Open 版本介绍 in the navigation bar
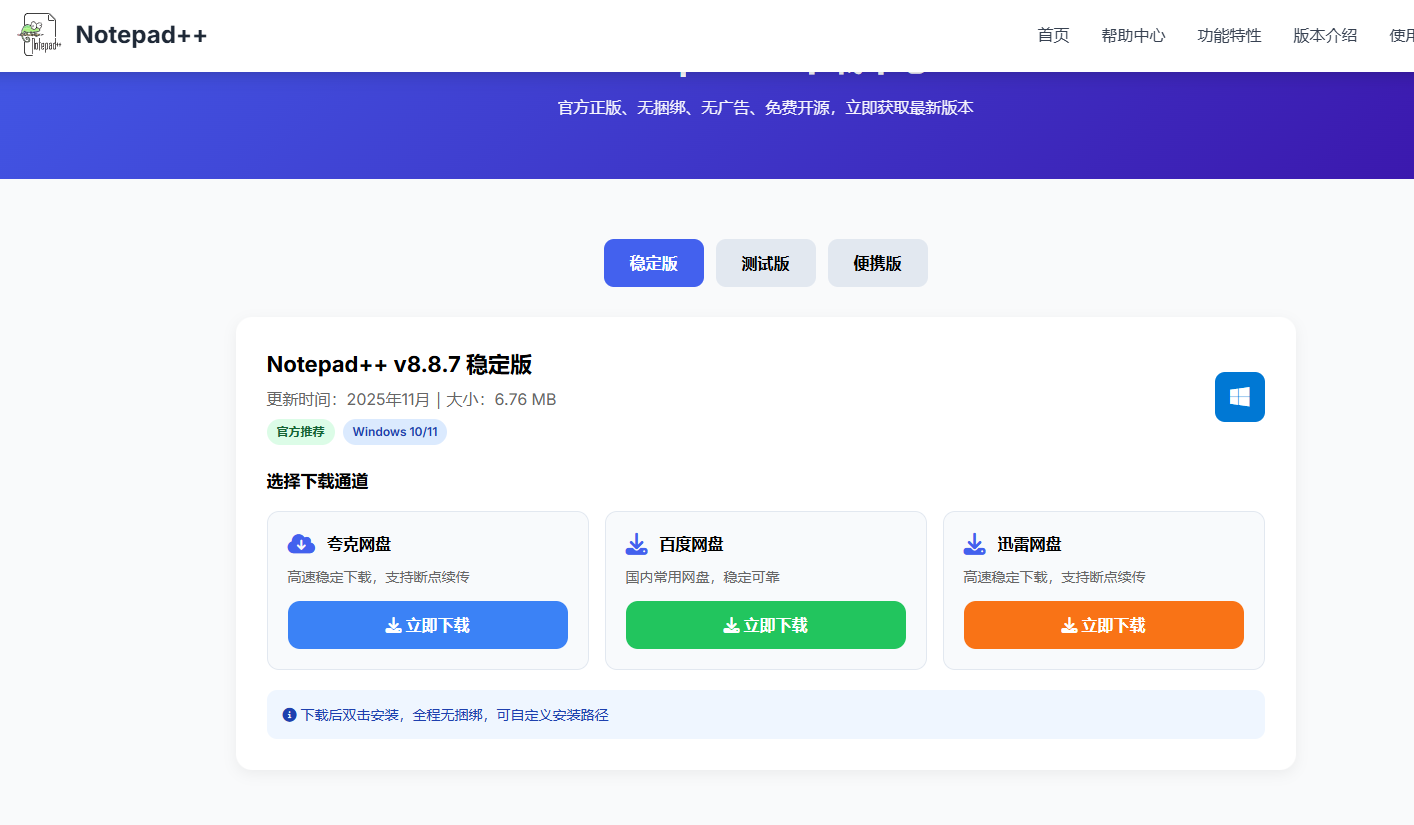Image resolution: width=1414 pixels, height=825 pixels. pyautogui.click(x=1325, y=35)
